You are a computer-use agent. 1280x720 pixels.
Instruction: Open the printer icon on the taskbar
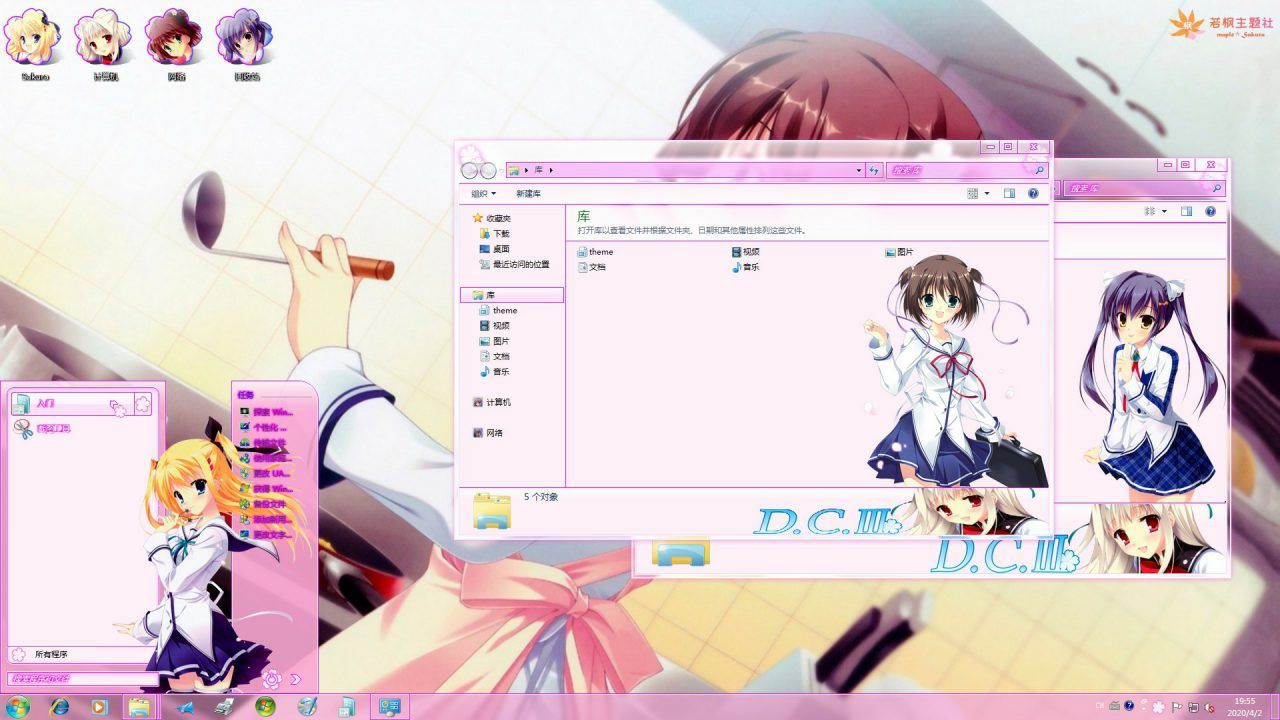point(225,707)
